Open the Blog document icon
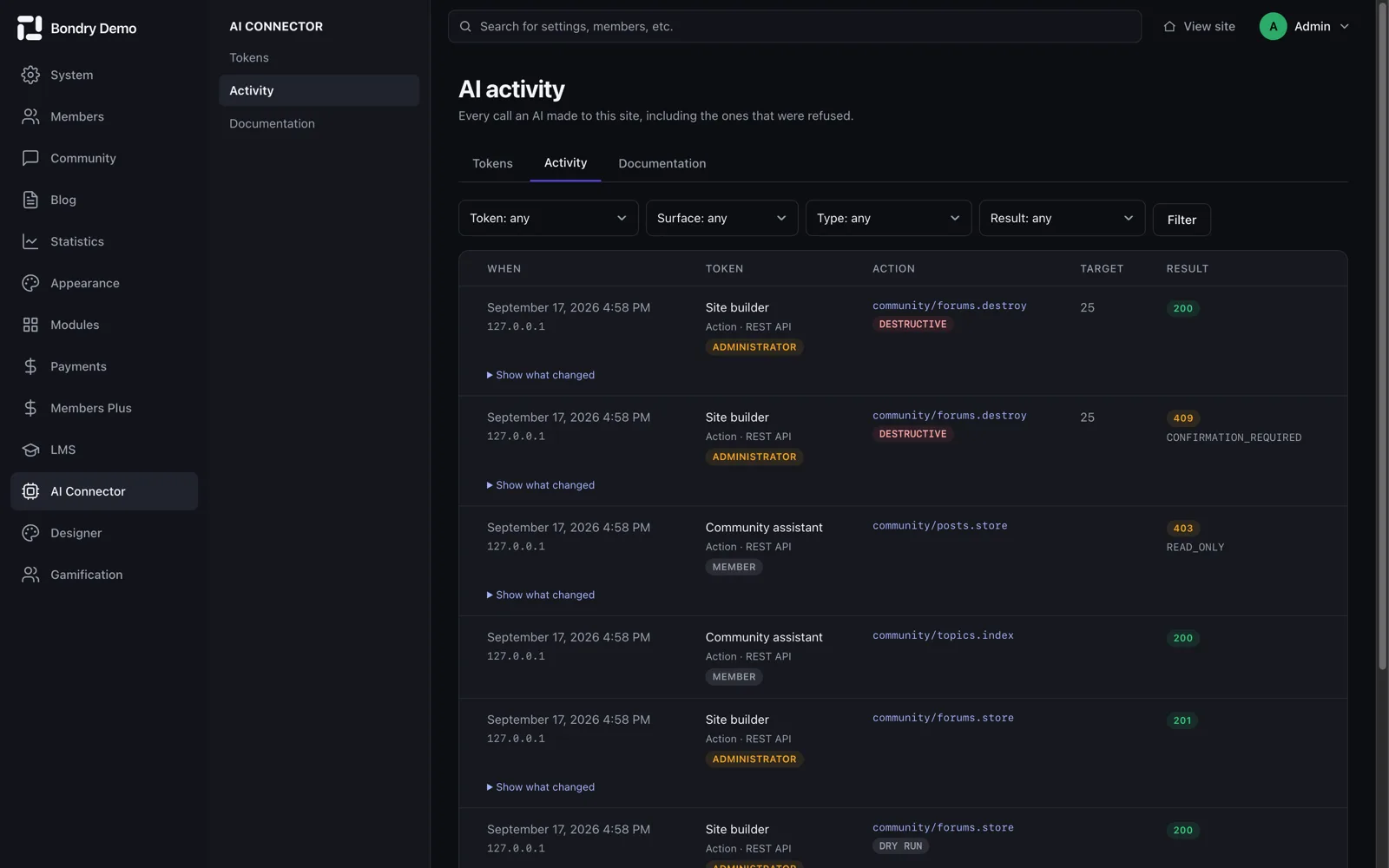 30,200
